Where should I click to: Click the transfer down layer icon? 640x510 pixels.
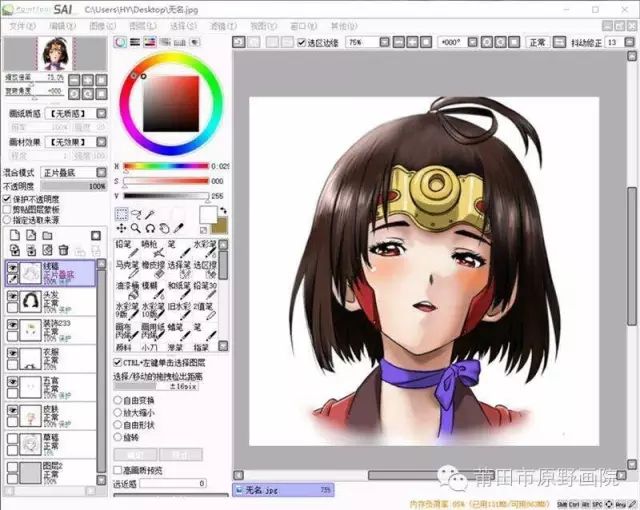point(15,250)
